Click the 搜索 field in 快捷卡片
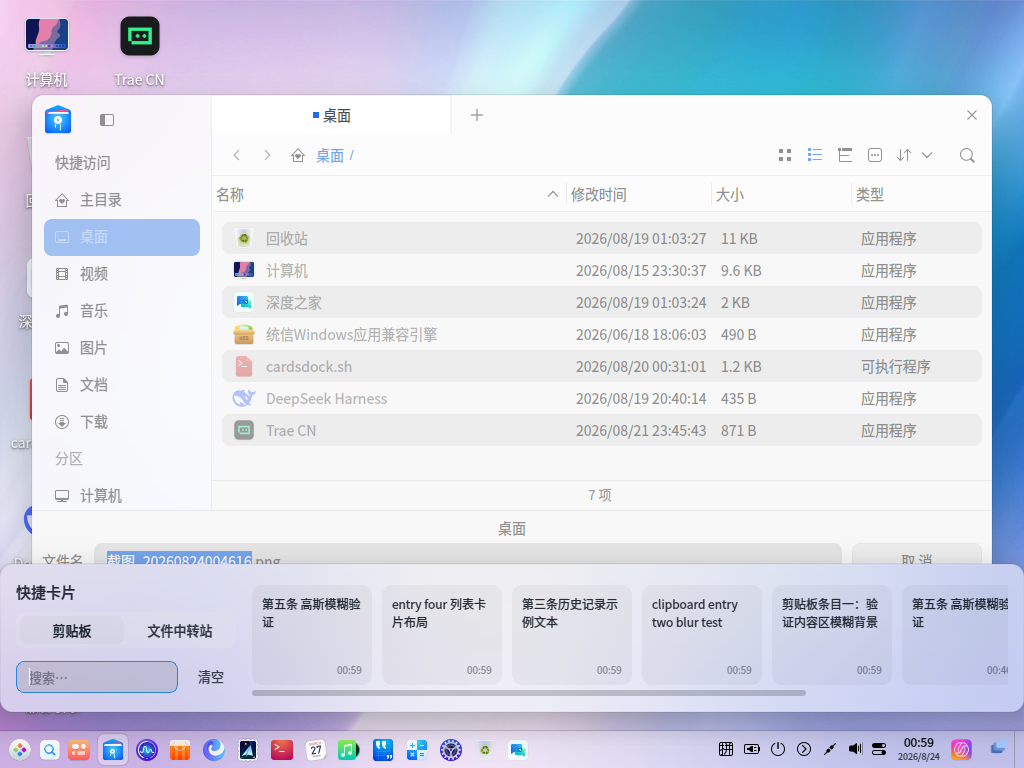This screenshot has width=1024, height=768. tap(97, 677)
